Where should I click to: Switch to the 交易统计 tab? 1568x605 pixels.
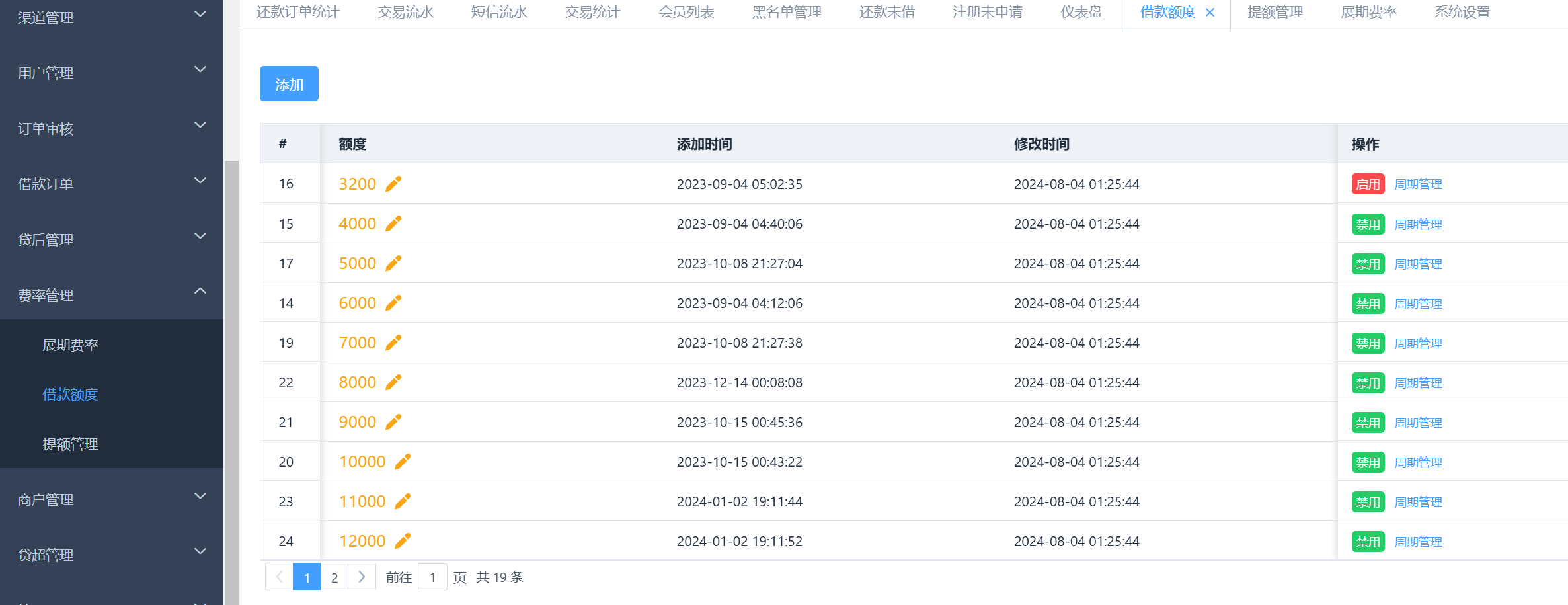click(592, 12)
